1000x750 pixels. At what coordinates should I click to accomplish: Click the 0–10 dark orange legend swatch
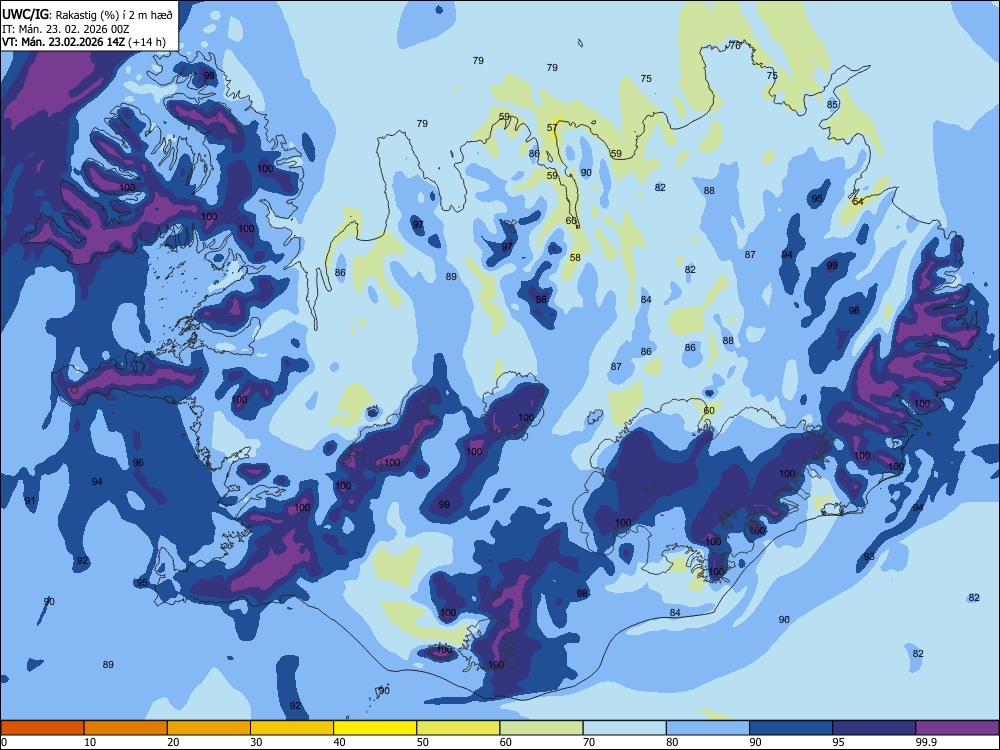[x=42, y=728]
